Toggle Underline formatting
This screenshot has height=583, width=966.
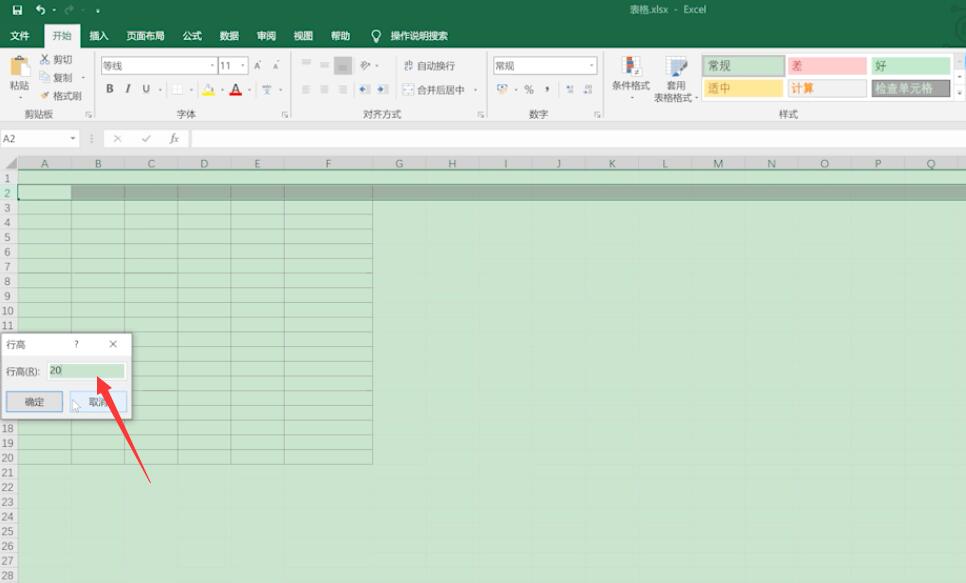146,89
